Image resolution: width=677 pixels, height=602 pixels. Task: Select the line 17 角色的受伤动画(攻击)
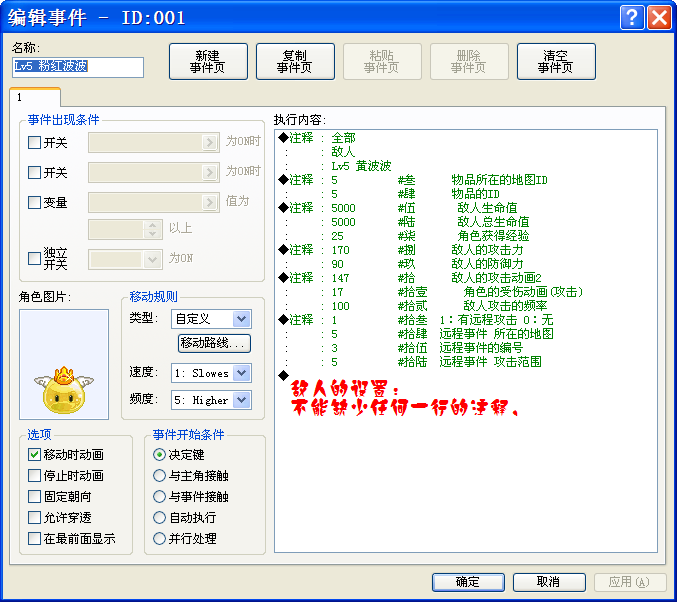pyautogui.click(x=466, y=292)
